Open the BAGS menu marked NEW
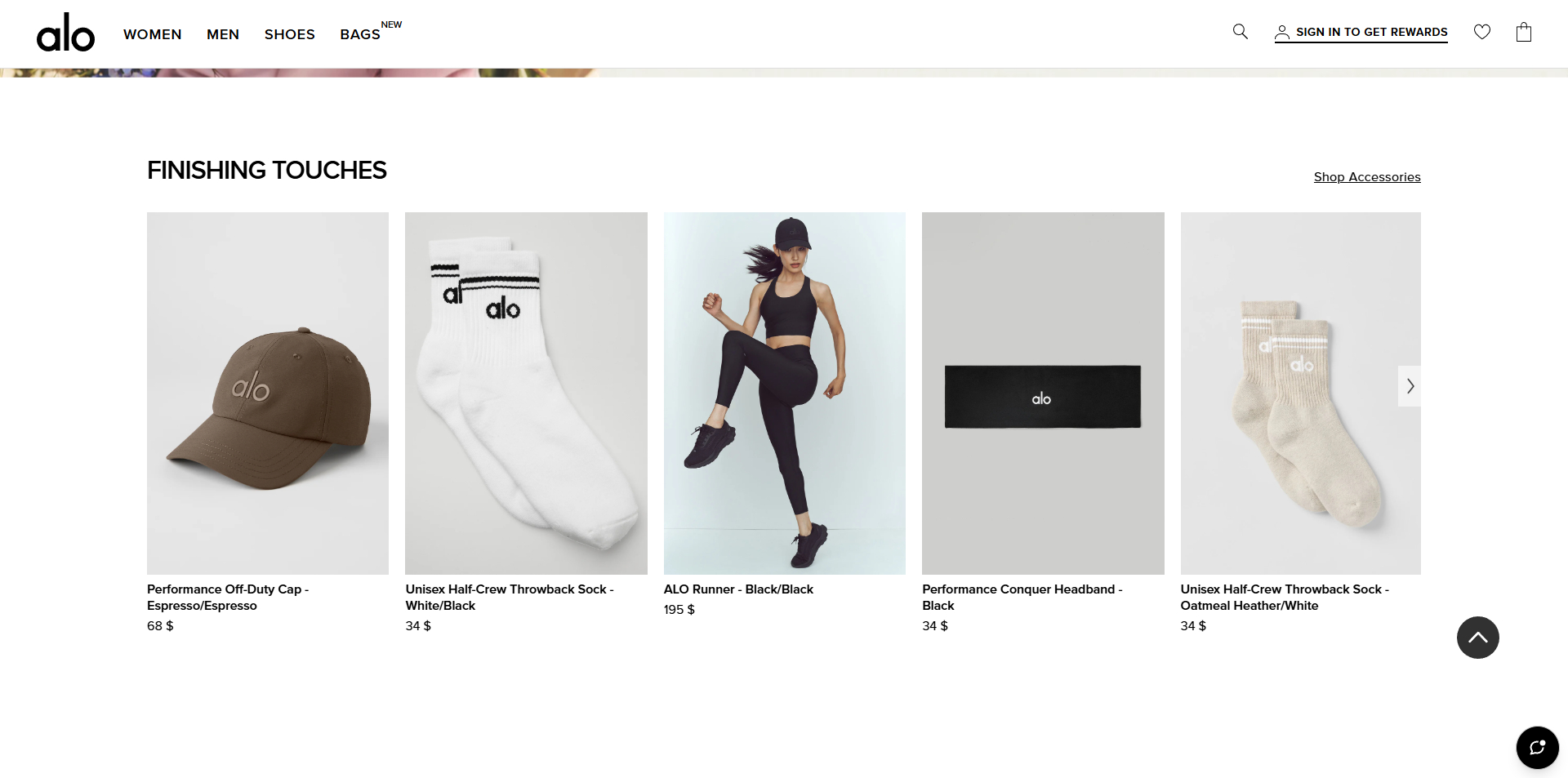Image resolution: width=1568 pixels, height=778 pixels. point(360,34)
